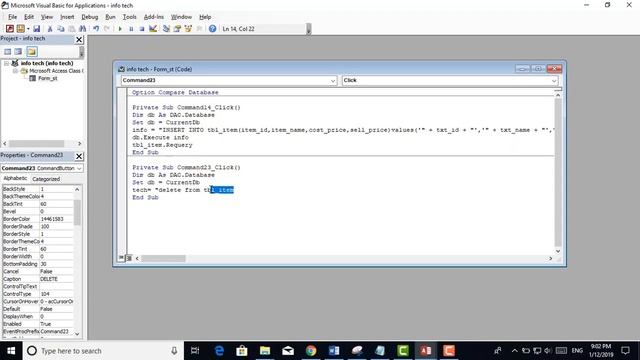
Task: Open the Window menu
Action: coord(181,17)
